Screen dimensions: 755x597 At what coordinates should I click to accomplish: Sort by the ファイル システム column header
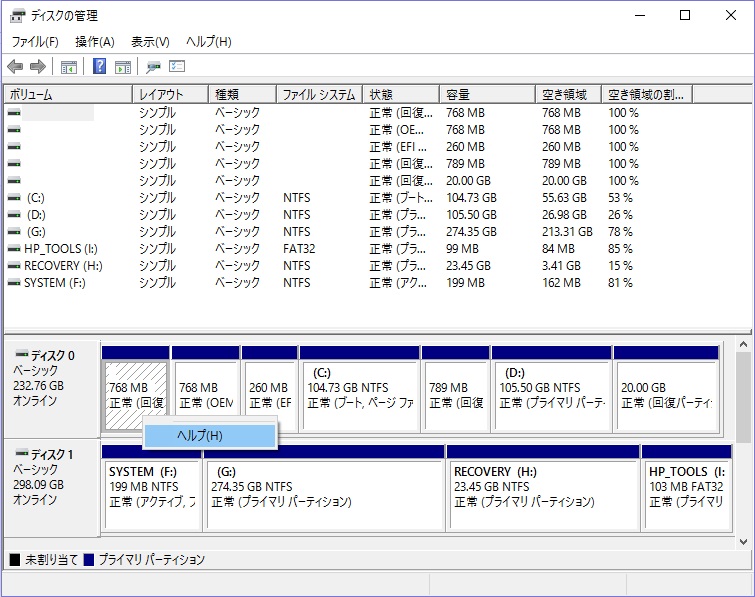[x=320, y=94]
